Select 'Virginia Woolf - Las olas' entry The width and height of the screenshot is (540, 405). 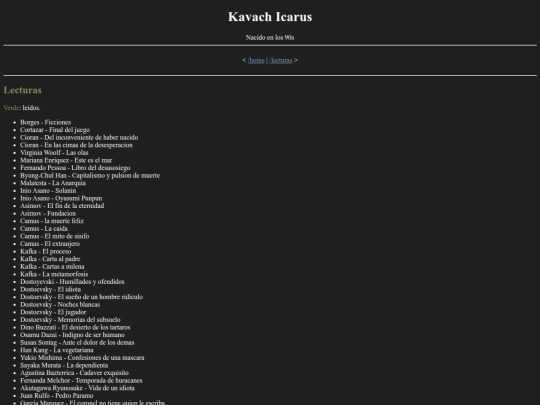click(54, 153)
